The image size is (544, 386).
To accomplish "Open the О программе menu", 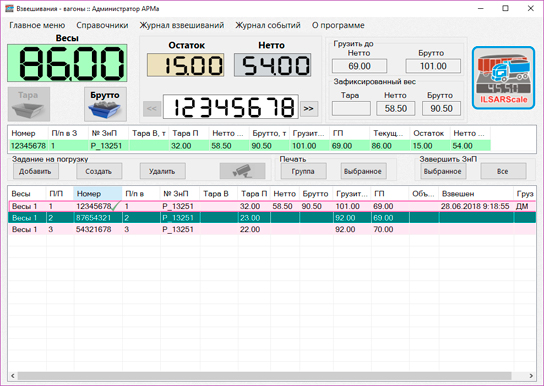I will click(338, 25).
